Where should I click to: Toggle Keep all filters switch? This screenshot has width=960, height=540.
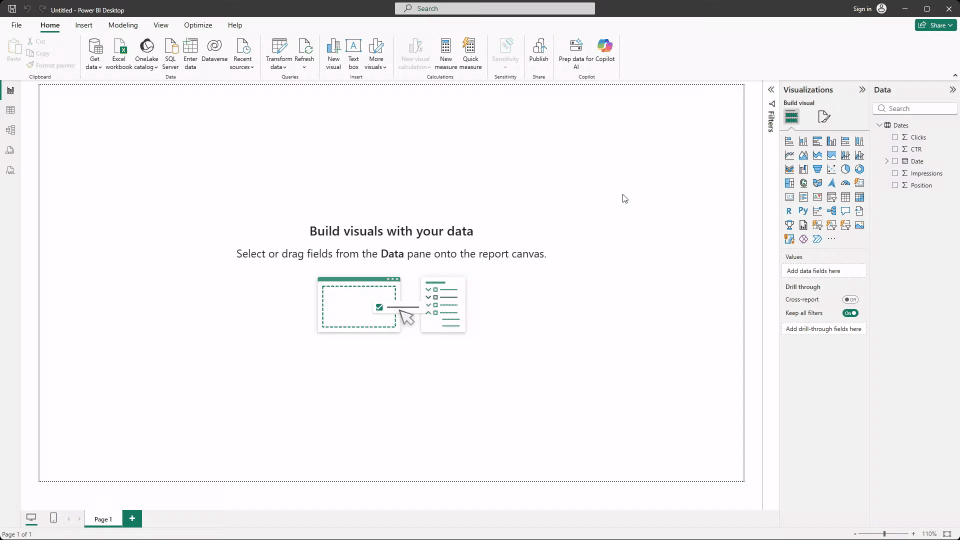click(x=850, y=313)
